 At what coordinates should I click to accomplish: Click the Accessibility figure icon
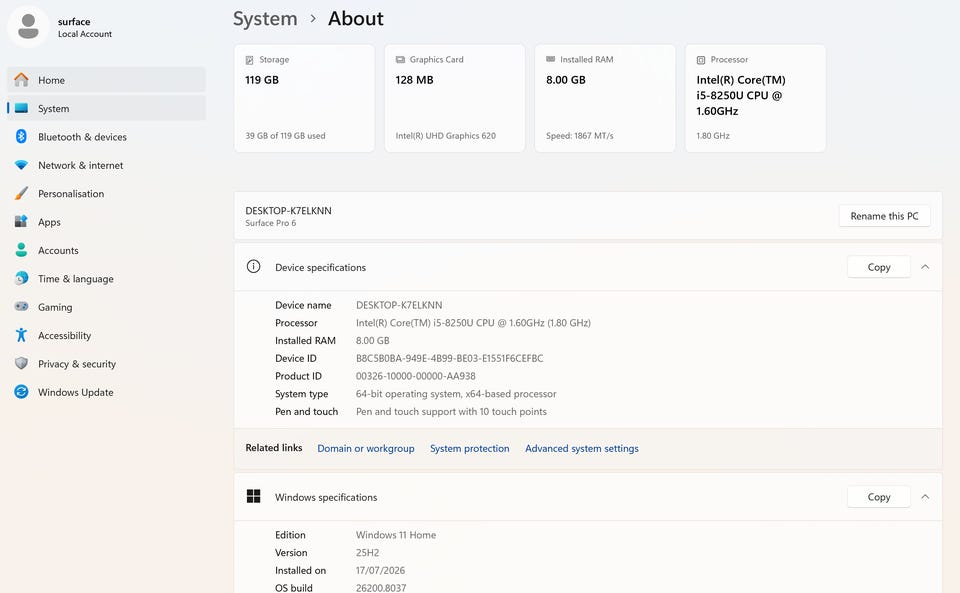(21, 335)
